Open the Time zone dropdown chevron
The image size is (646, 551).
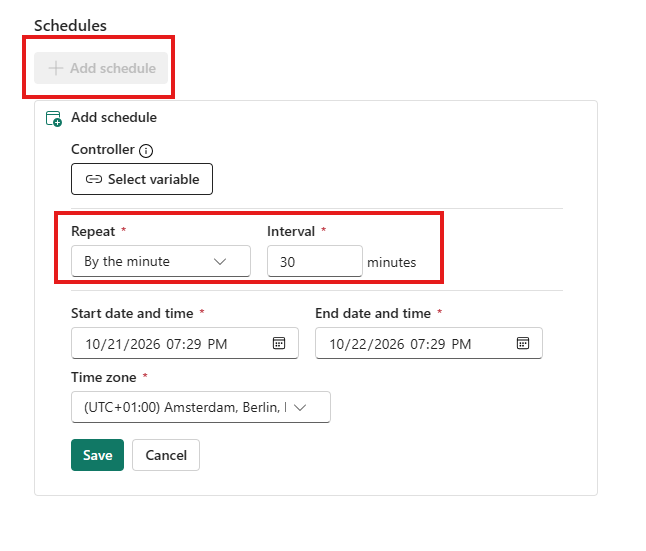pos(300,407)
